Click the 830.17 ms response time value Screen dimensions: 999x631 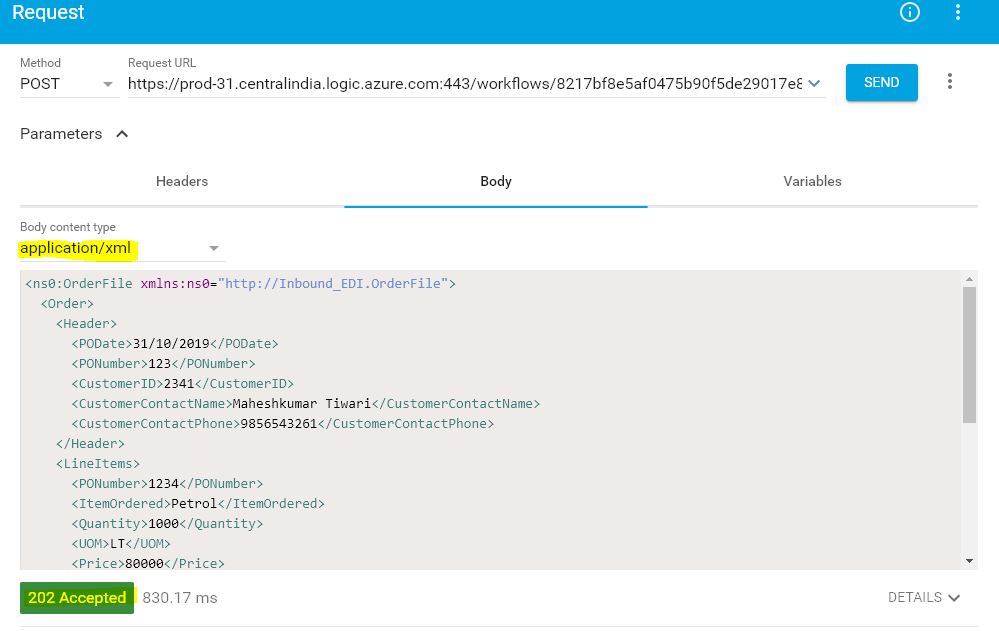pyautogui.click(x=180, y=597)
